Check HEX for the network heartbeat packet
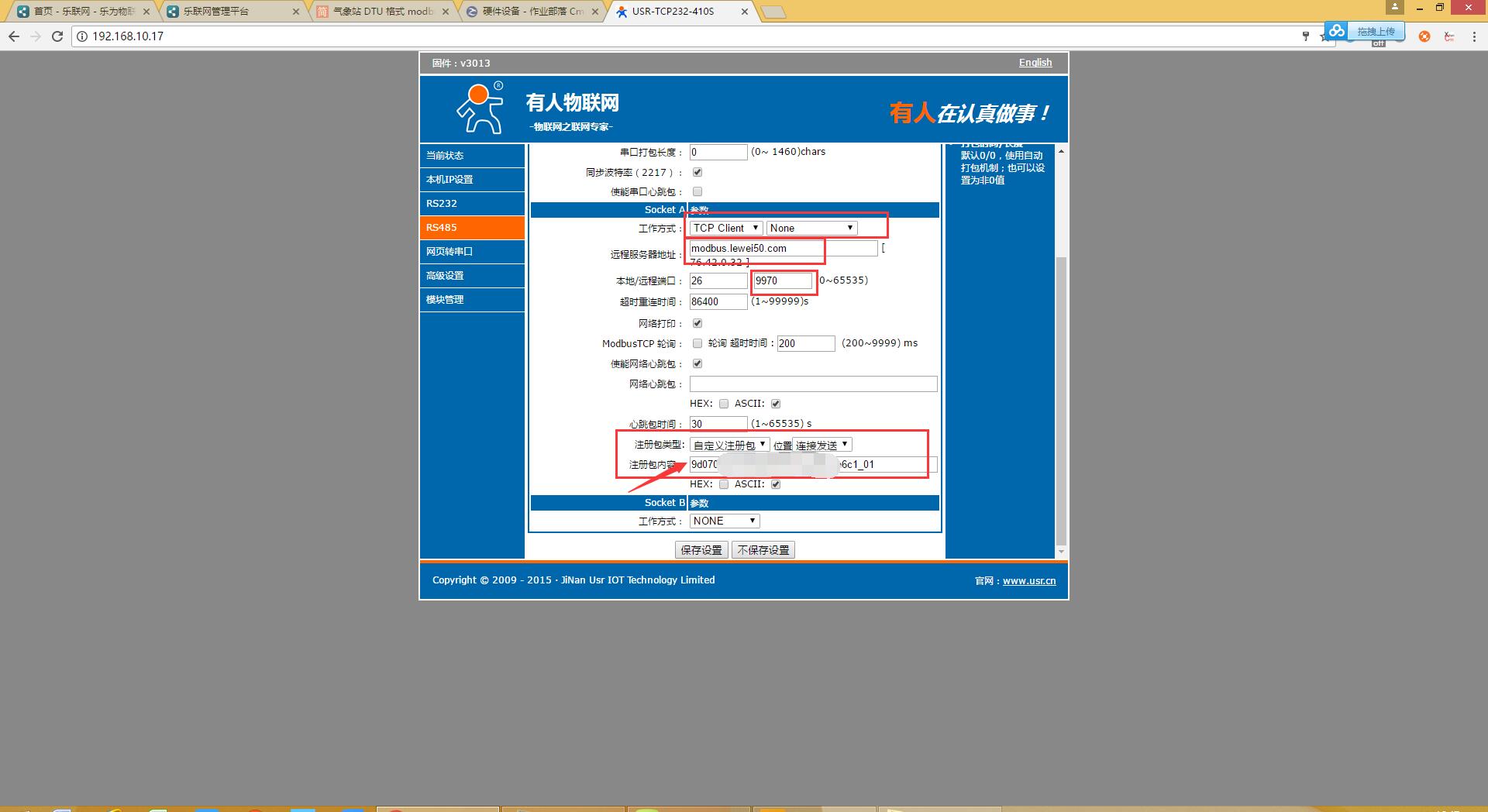 (x=724, y=404)
